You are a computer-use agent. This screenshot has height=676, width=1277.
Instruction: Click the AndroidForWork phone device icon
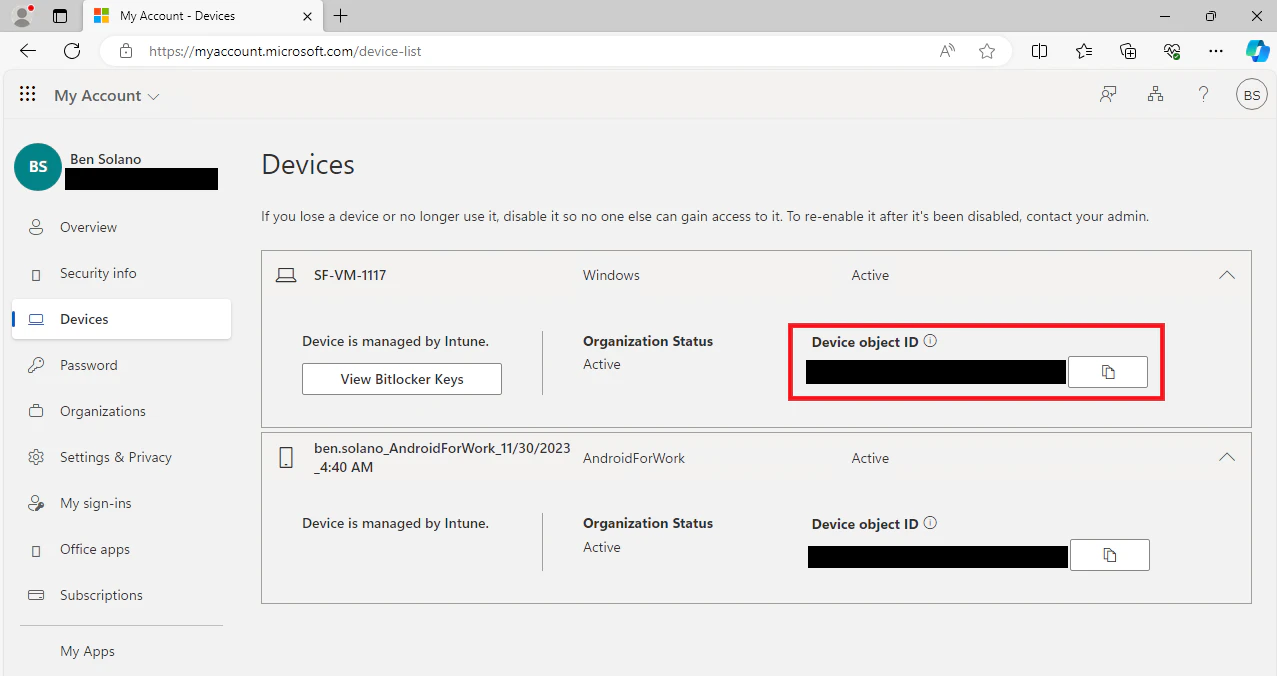286,458
